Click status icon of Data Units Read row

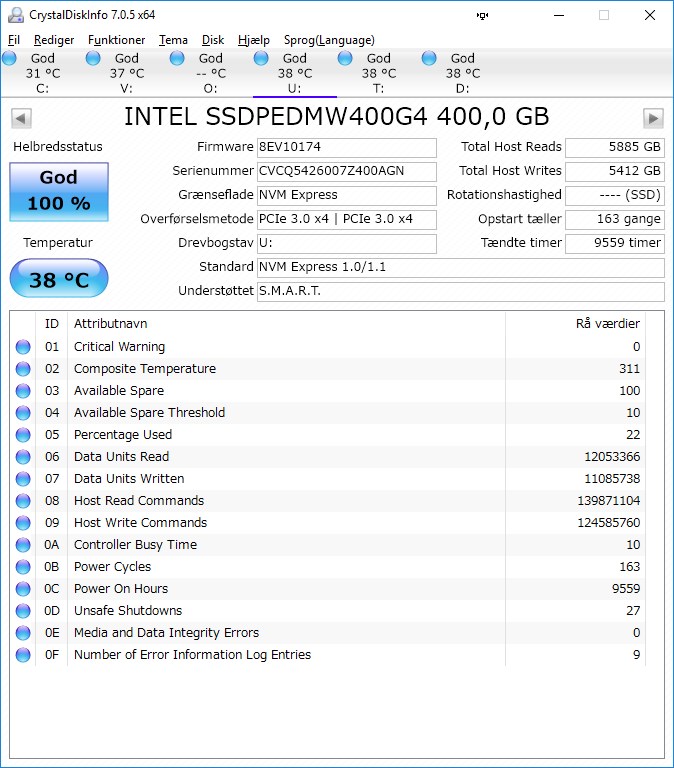tap(23, 457)
